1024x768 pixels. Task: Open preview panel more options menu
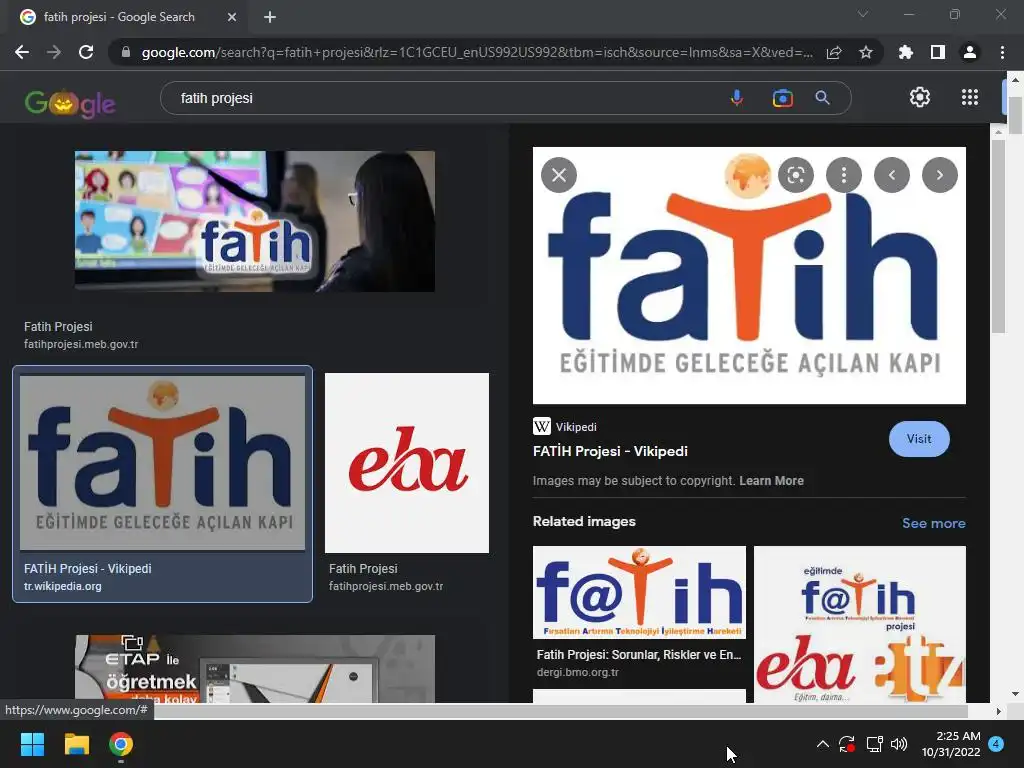pos(844,175)
